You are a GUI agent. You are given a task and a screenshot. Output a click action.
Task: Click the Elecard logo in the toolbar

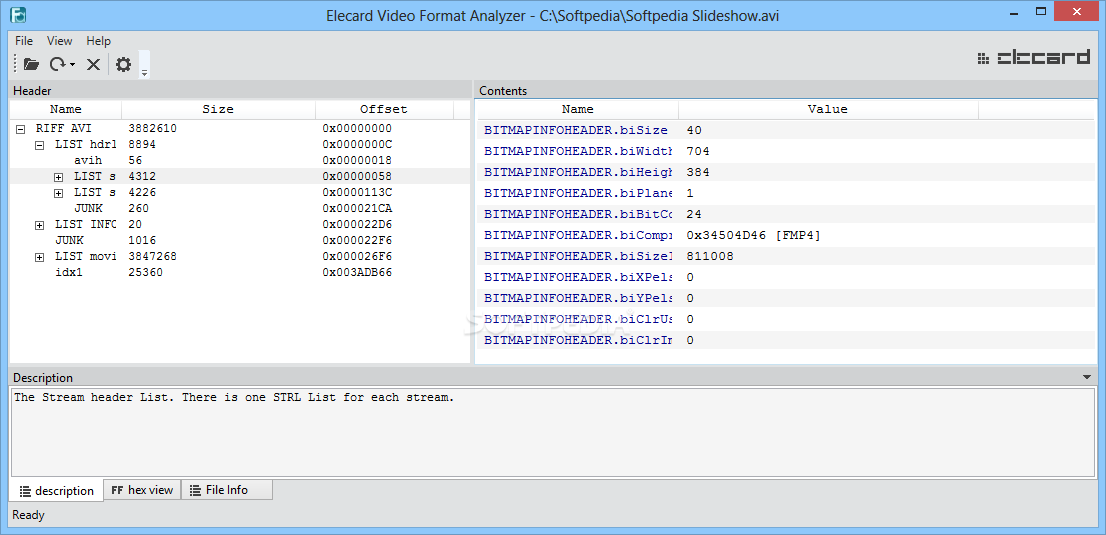click(x=1034, y=59)
